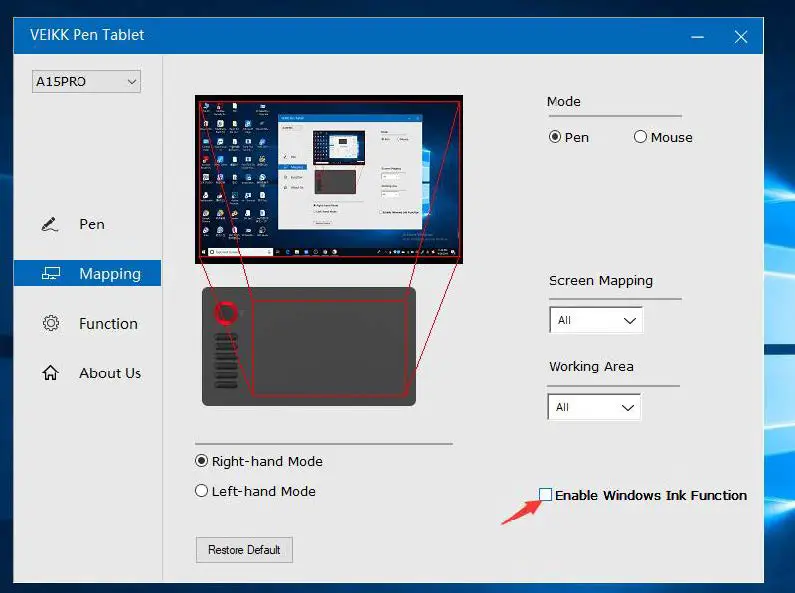Image resolution: width=795 pixels, height=593 pixels.
Task: Select the Pen mode radio button
Action: click(555, 137)
